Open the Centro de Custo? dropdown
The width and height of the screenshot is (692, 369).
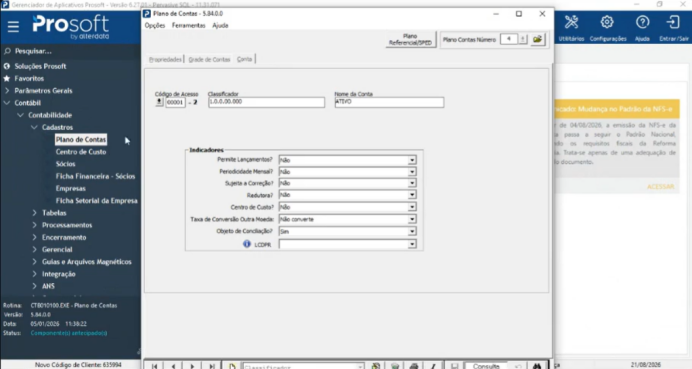(412, 207)
